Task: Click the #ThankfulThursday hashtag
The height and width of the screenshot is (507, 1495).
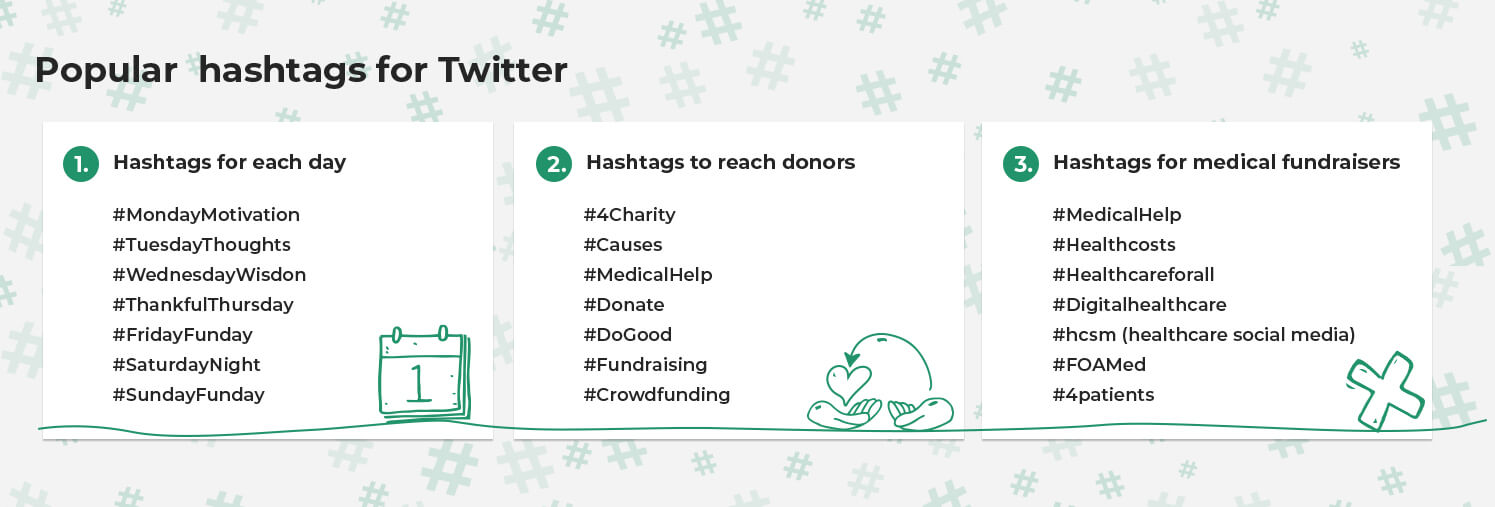Action: (203, 305)
